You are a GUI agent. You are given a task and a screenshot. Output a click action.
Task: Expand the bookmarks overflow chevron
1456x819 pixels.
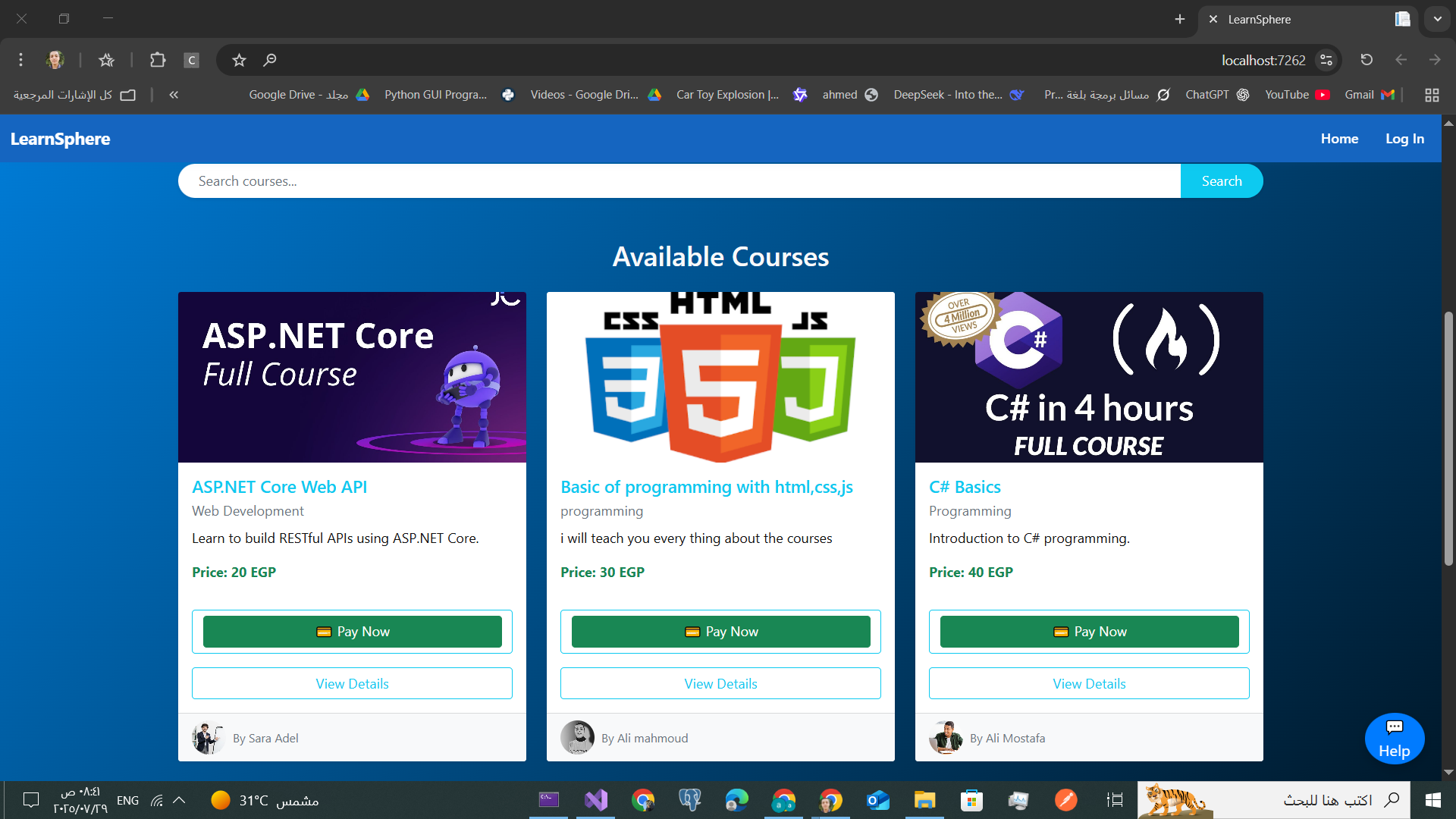[174, 95]
